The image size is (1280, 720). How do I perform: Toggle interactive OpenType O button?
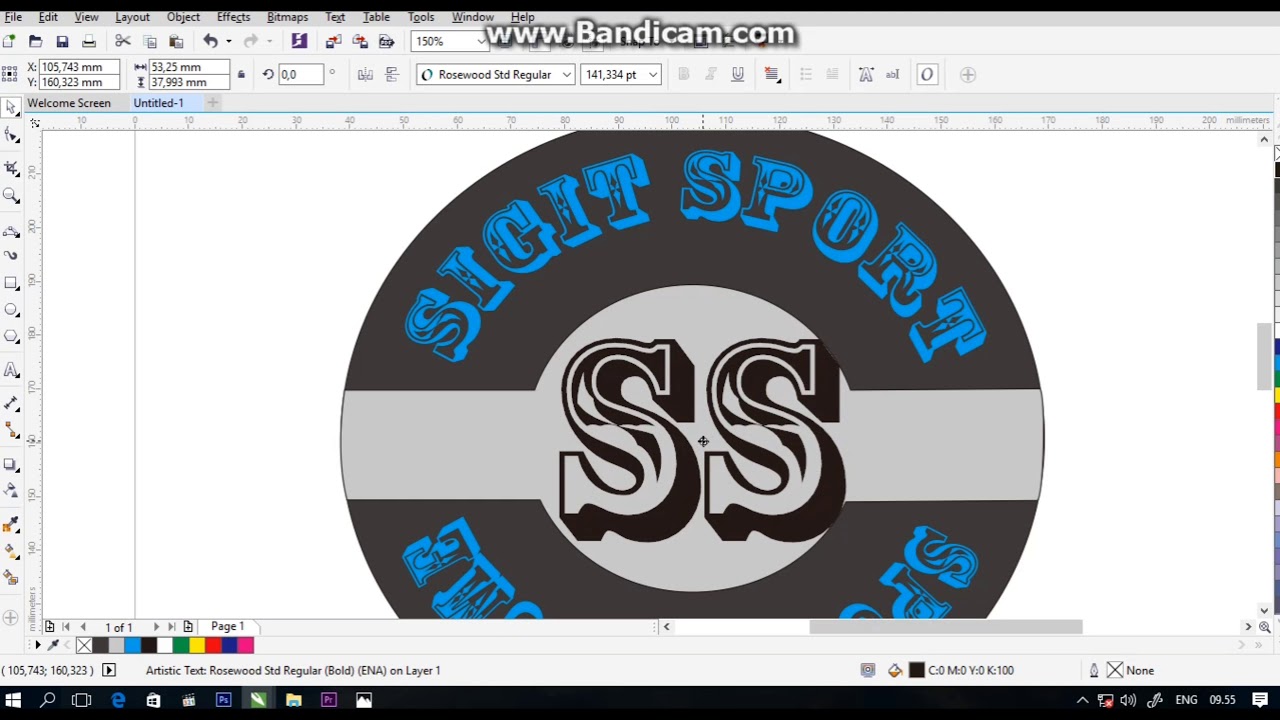point(927,74)
